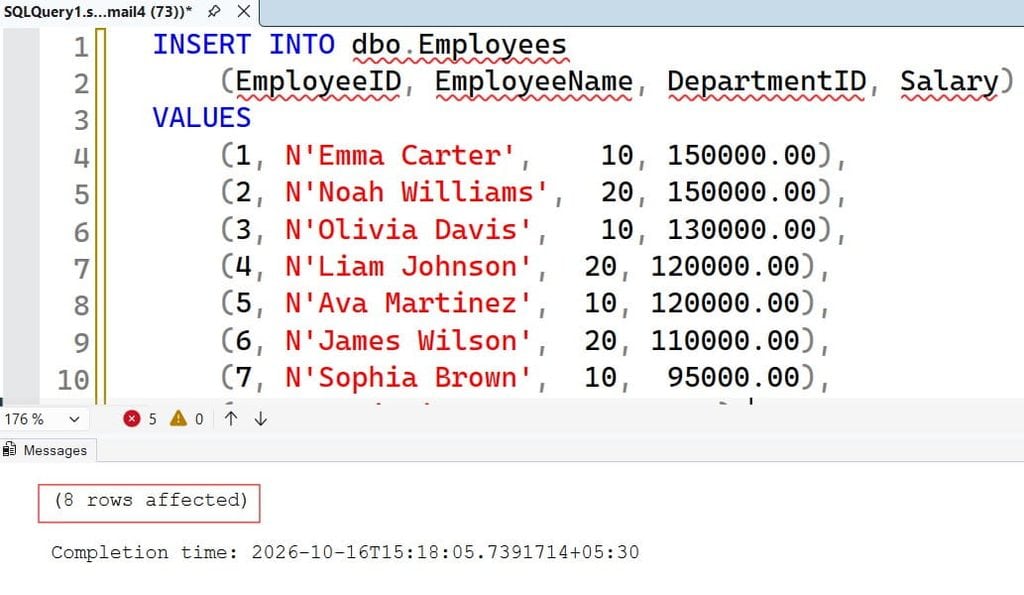Select the SQLQuery1.s...mail4 (73))* document tab
The image size is (1024, 595).
click(98, 11)
